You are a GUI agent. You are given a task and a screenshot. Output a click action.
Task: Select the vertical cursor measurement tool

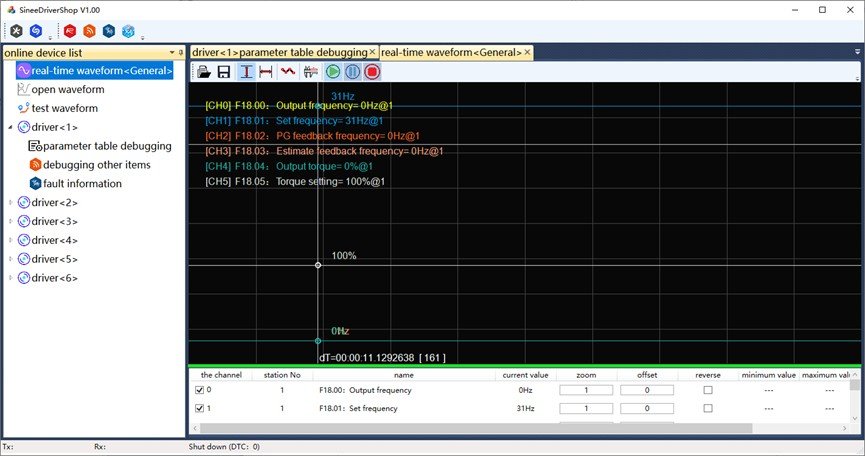[245, 72]
